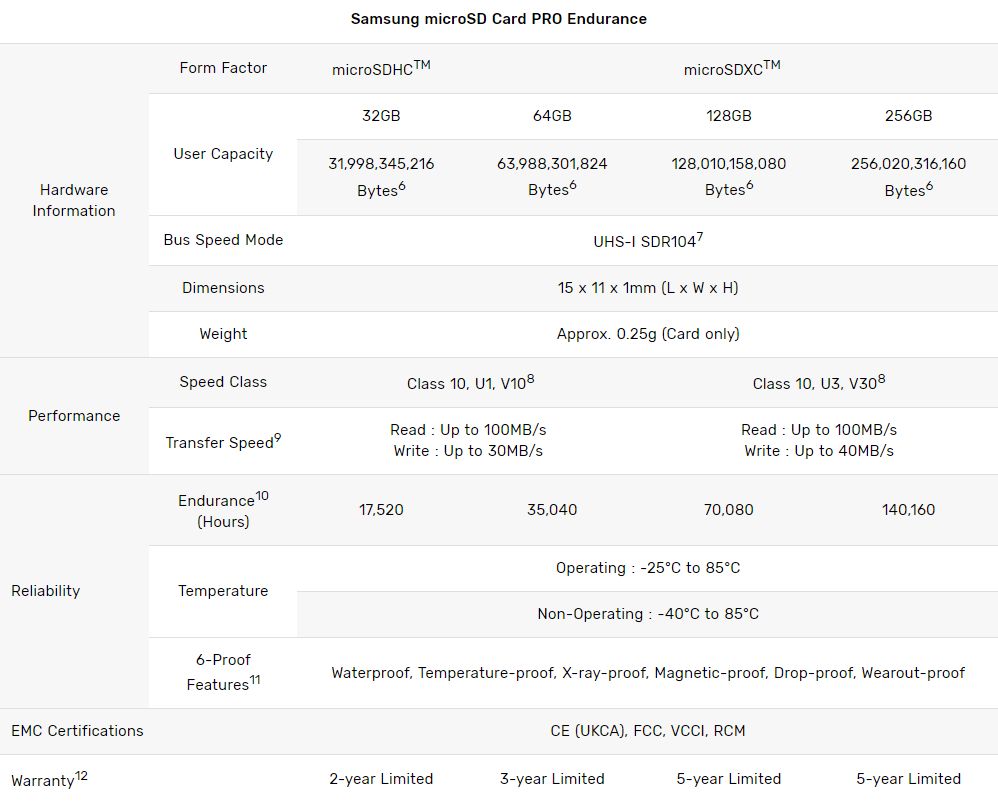This screenshot has height=803, width=998.
Task: Click '5-year Limited' under 128GB column
Action: pyautogui.click(x=728, y=779)
